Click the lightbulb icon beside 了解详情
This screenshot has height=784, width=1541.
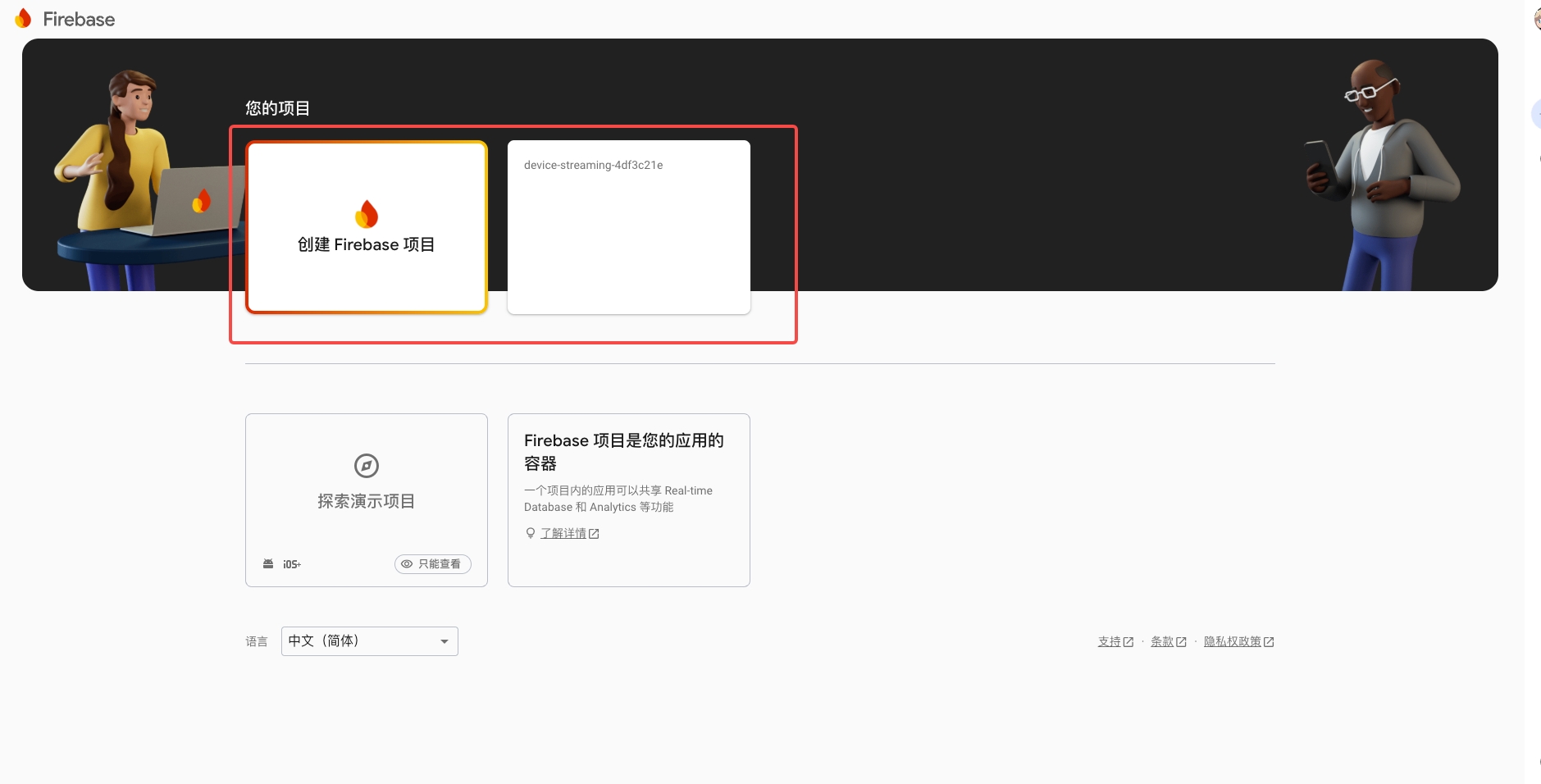[531, 533]
